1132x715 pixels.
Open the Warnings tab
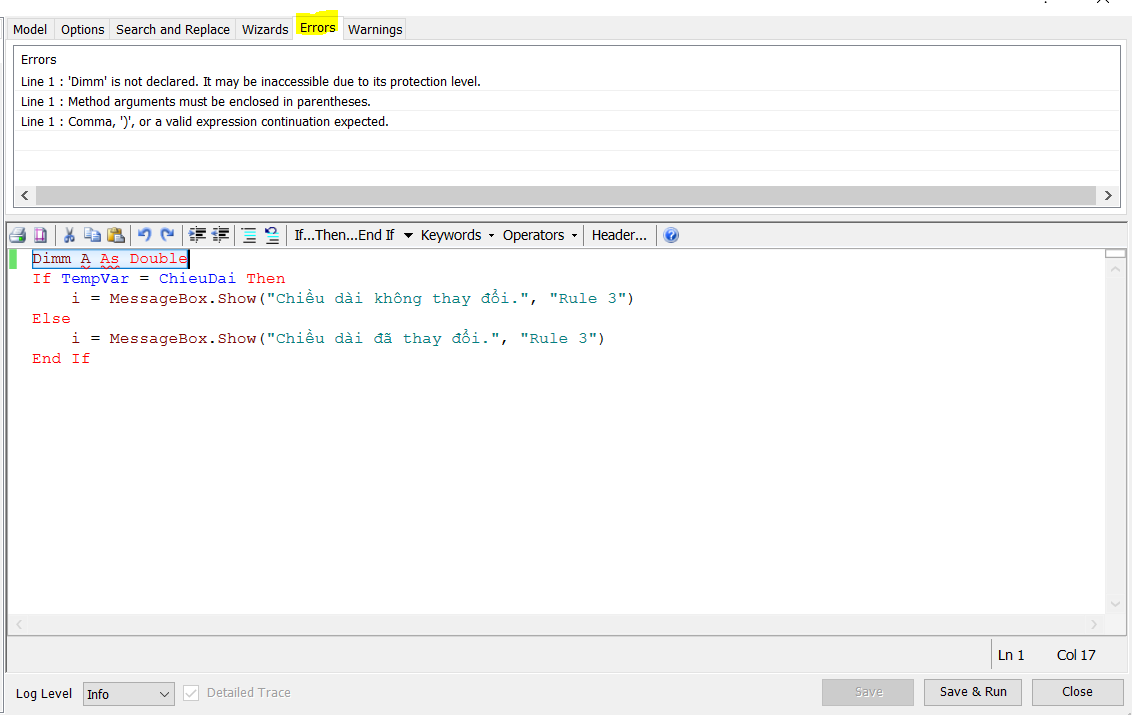(374, 29)
